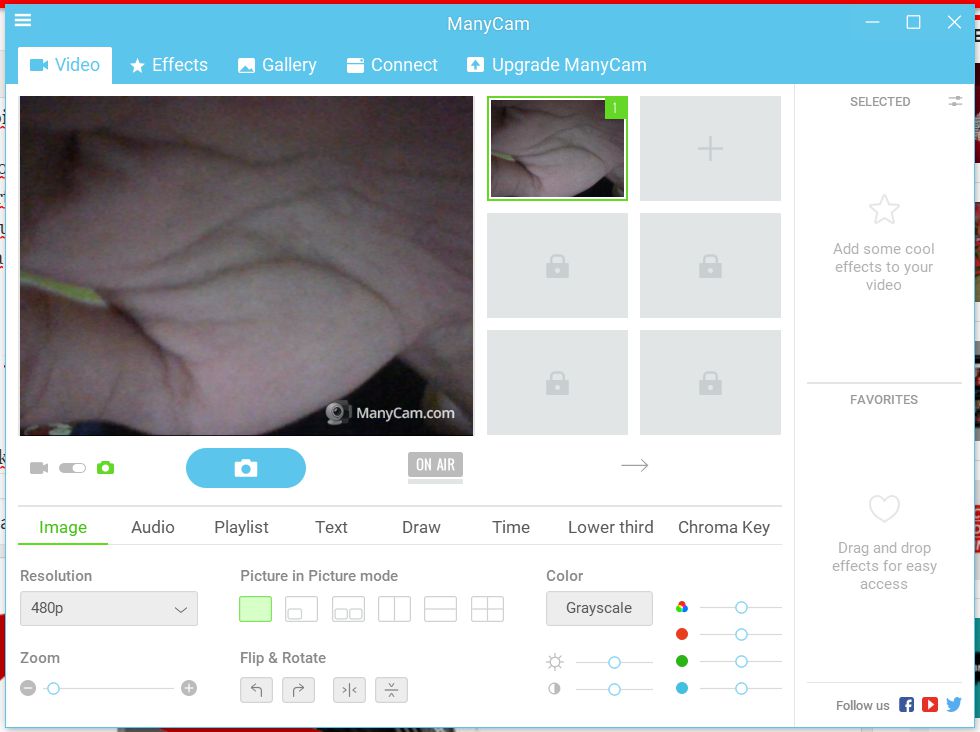Image resolution: width=980 pixels, height=732 pixels.
Task: Open the Selected effects settings sliders icon
Action: (955, 101)
